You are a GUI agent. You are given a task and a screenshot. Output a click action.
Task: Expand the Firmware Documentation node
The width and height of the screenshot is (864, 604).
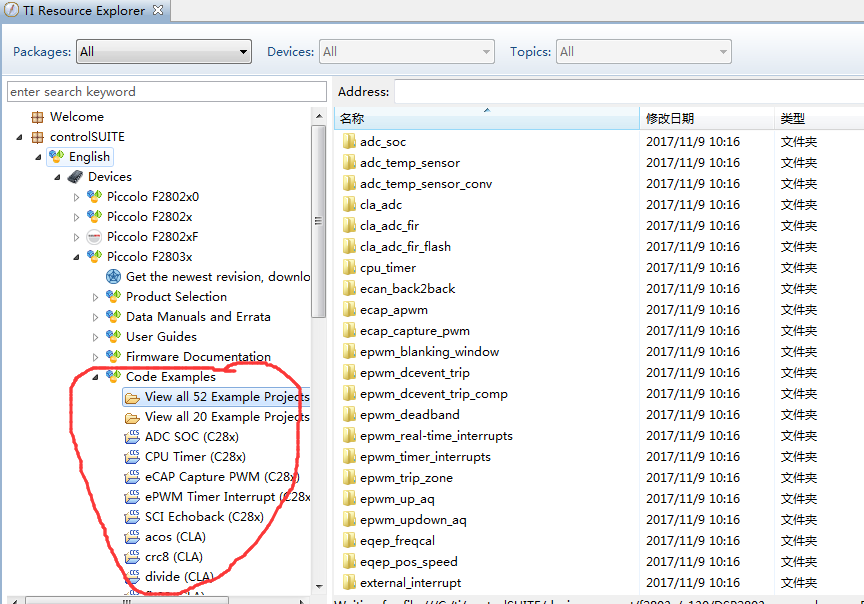tap(95, 357)
